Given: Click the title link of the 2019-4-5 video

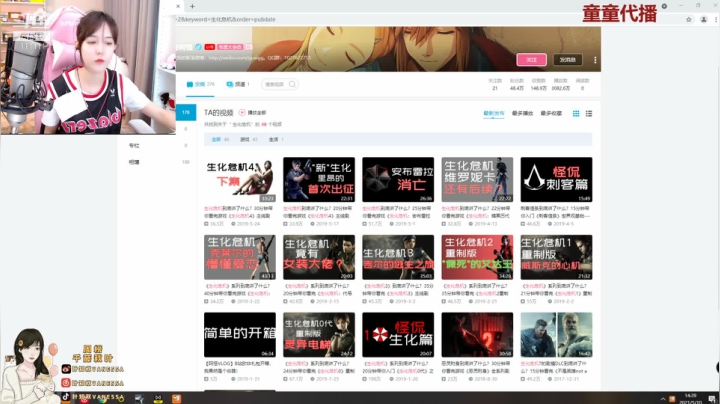Looking at the screenshot, I should coord(556,212).
